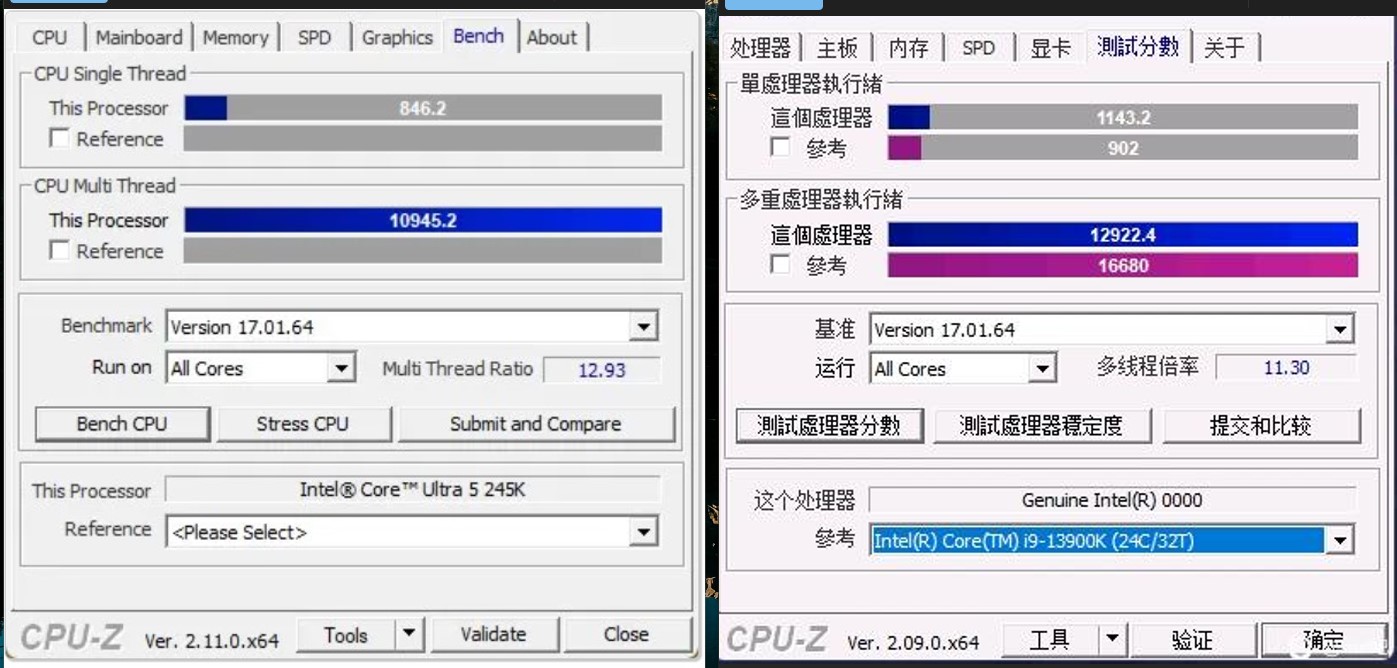Enable single thread Reference checkbox in left window

[59, 138]
